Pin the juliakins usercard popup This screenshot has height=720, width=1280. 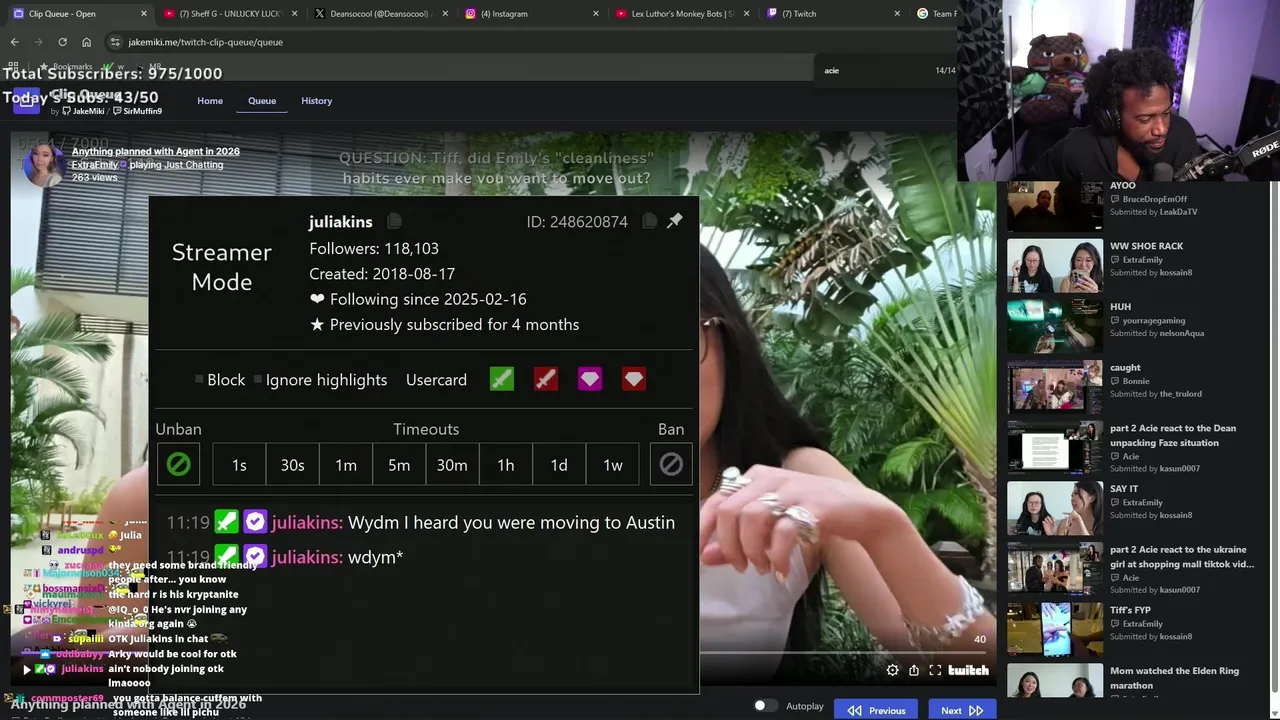[x=675, y=220]
